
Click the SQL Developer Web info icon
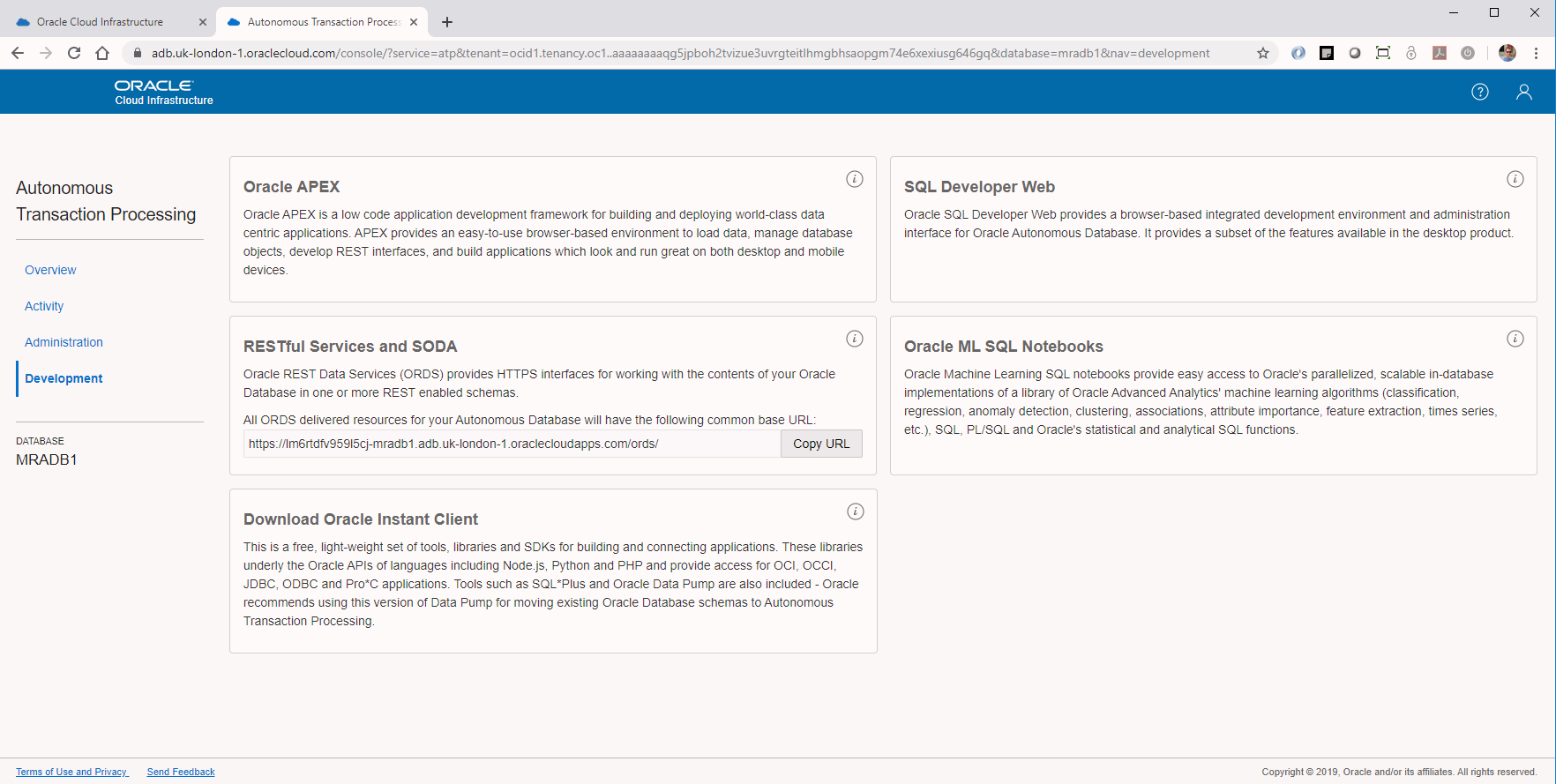click(x=1515, y=179)
